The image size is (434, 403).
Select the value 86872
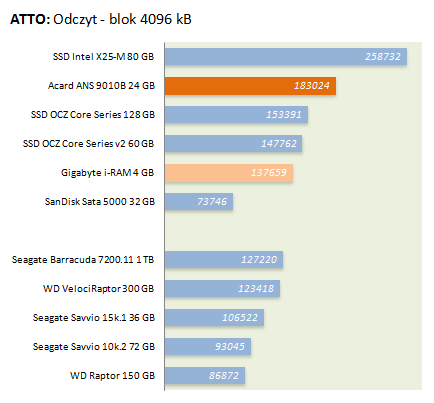pyautogui.click(x=224, y=376)
